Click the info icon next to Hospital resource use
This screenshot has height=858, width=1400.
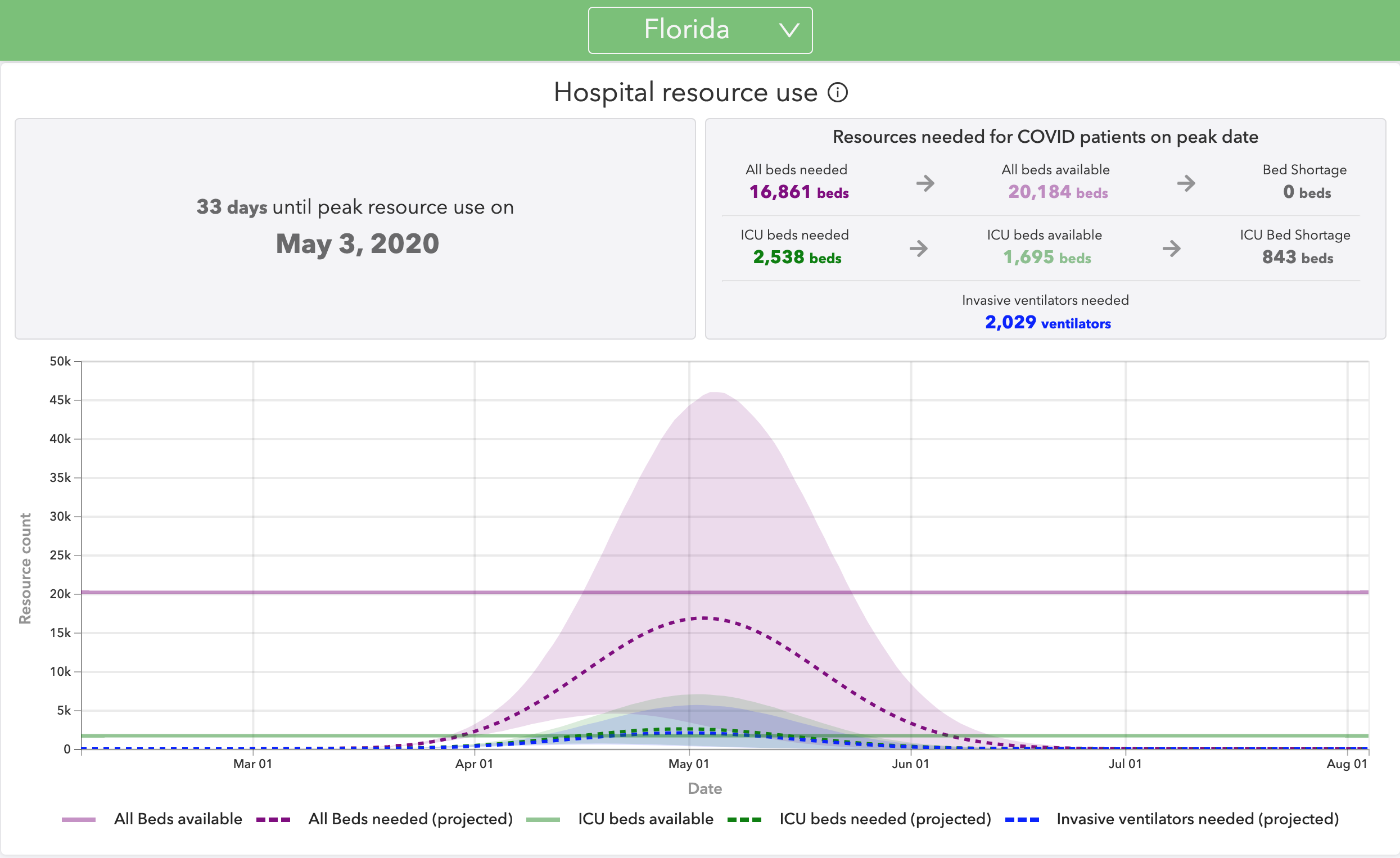point(837,92)
